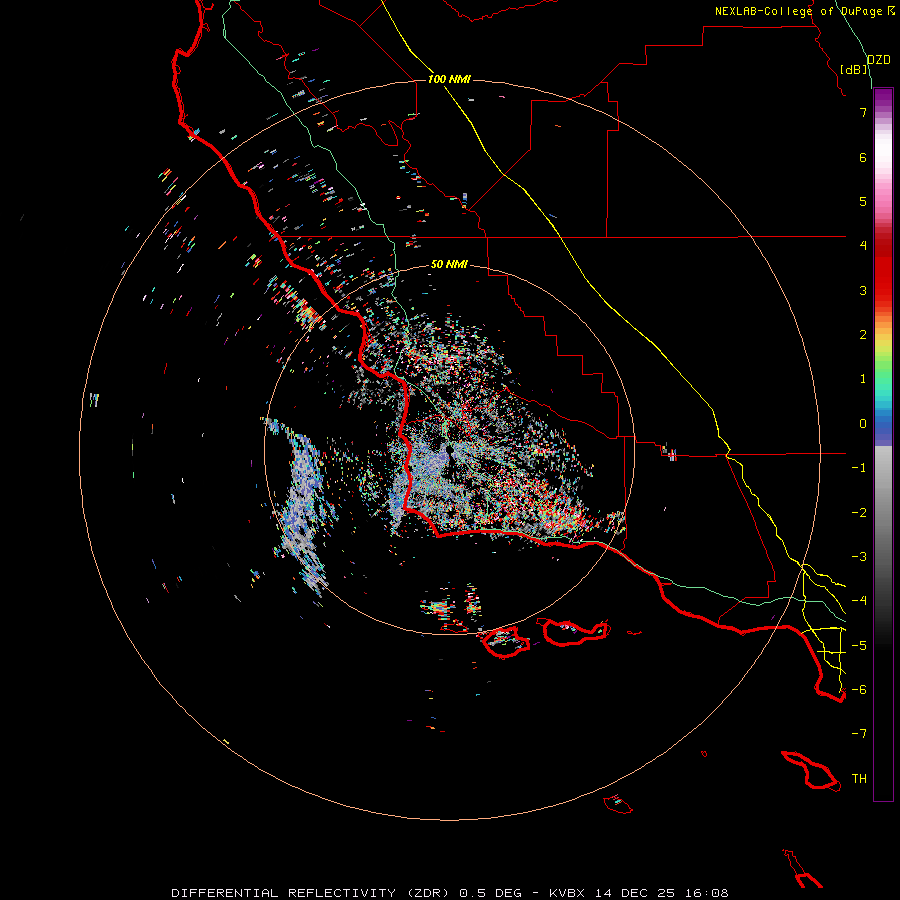The width and height of the screenshot is (900, 900).
Task: Pick the red section of the color bar
Action: [x=883, y=270]
